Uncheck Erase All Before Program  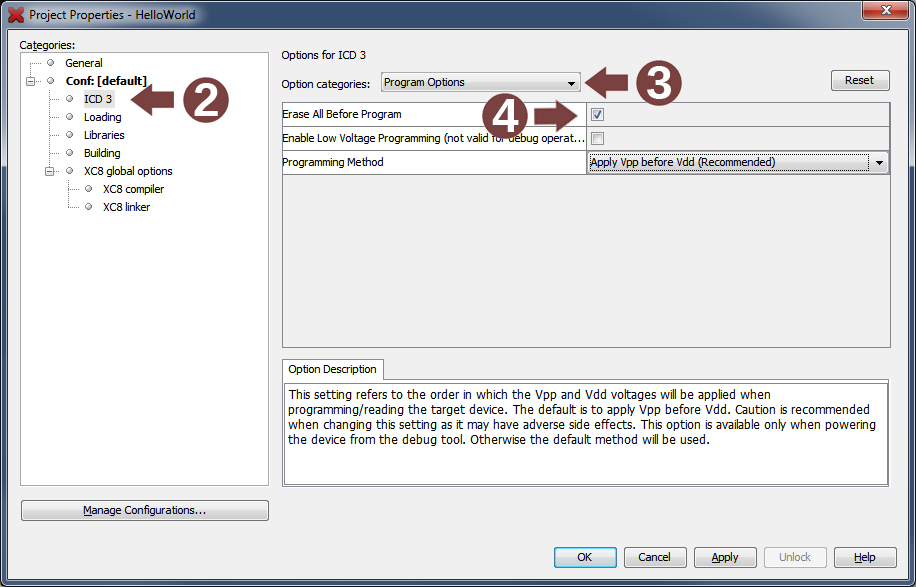point(596,114)
